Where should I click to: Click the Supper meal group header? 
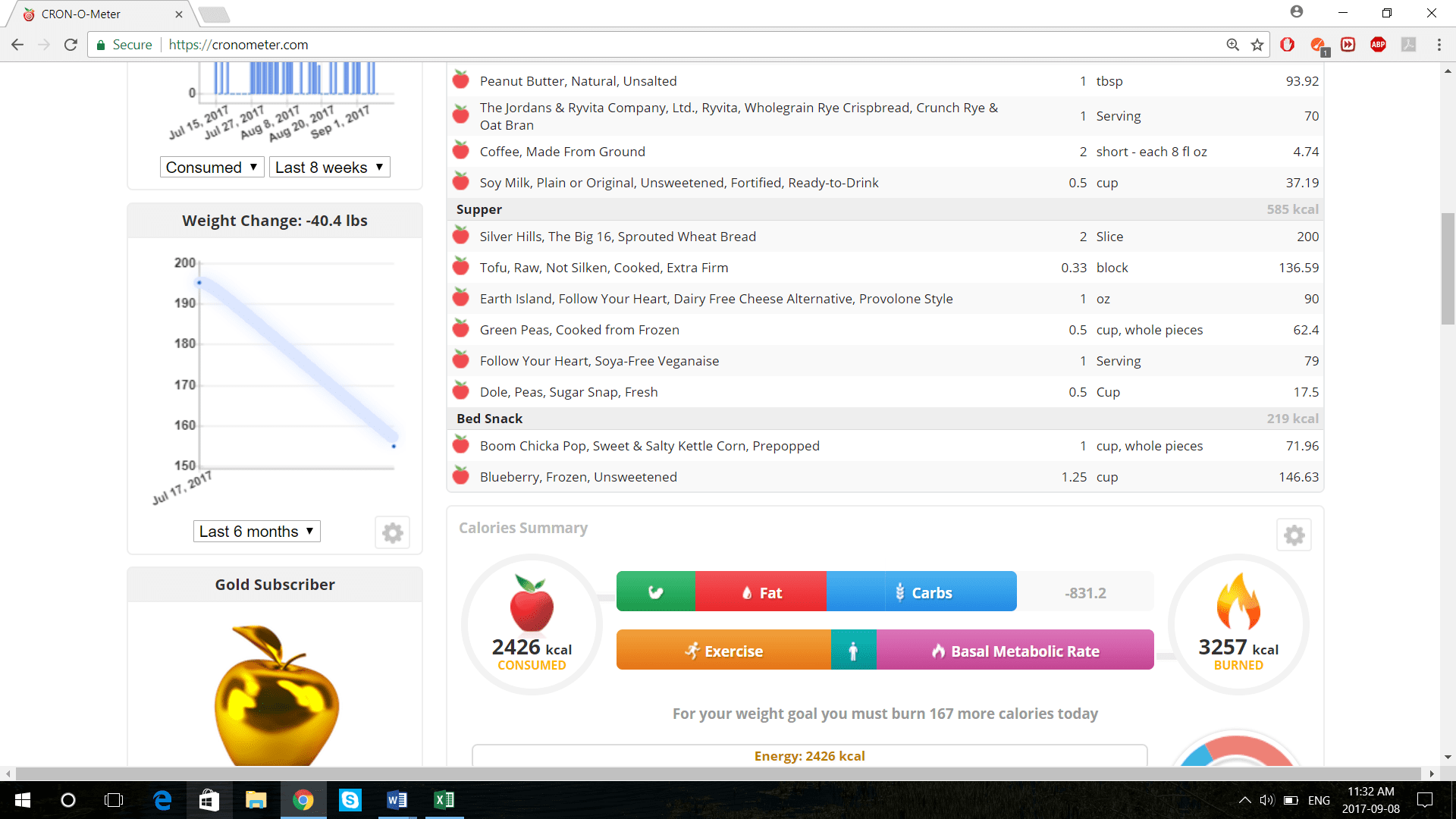click(886, 209)
